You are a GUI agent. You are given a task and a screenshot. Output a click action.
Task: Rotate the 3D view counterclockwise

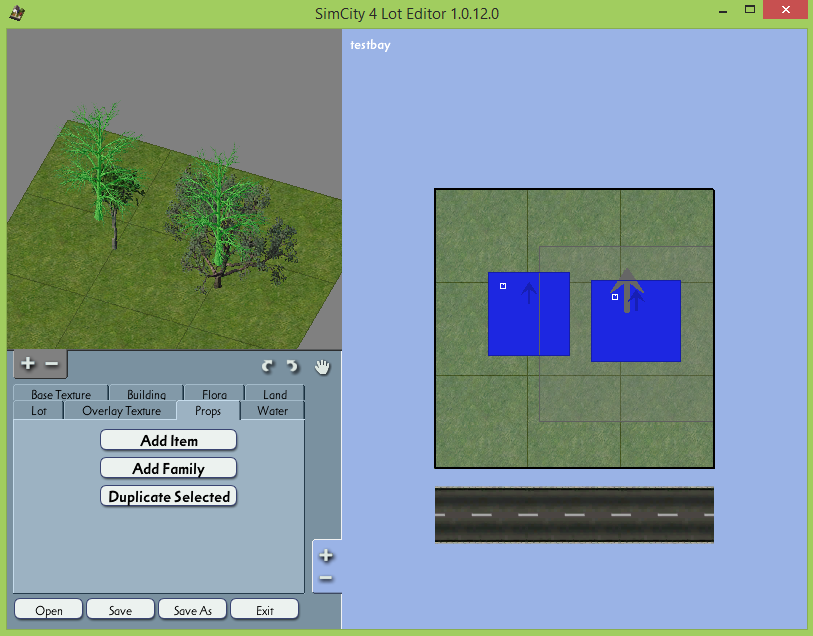coord(268,366)
